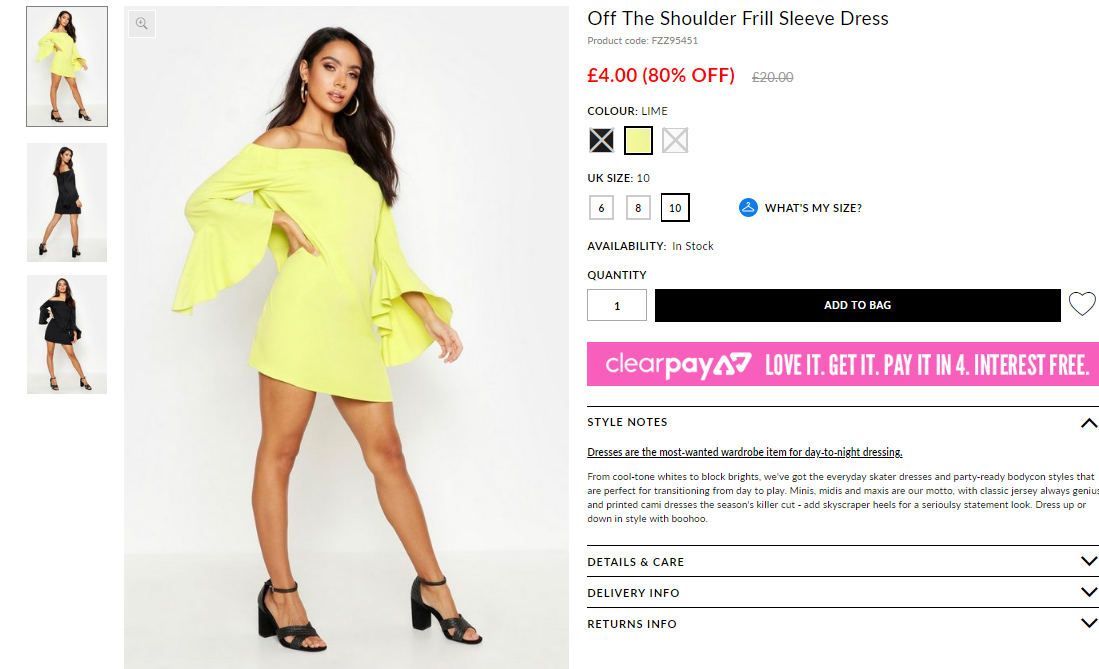Open the What's My Size link

pyautogui.click(x=813, y=208)
